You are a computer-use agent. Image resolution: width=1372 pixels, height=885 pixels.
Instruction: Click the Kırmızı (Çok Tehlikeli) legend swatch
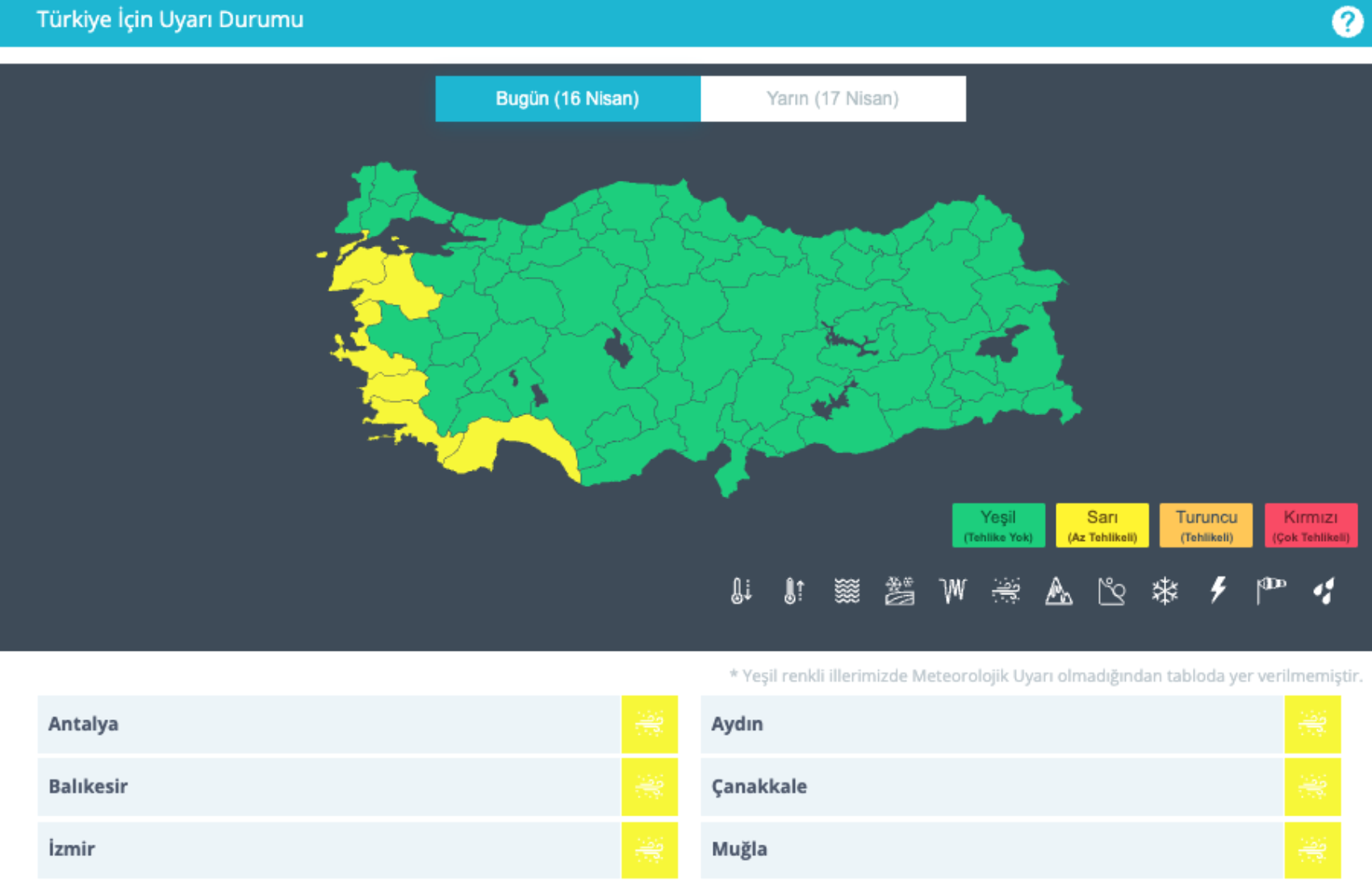point(1310,525)
